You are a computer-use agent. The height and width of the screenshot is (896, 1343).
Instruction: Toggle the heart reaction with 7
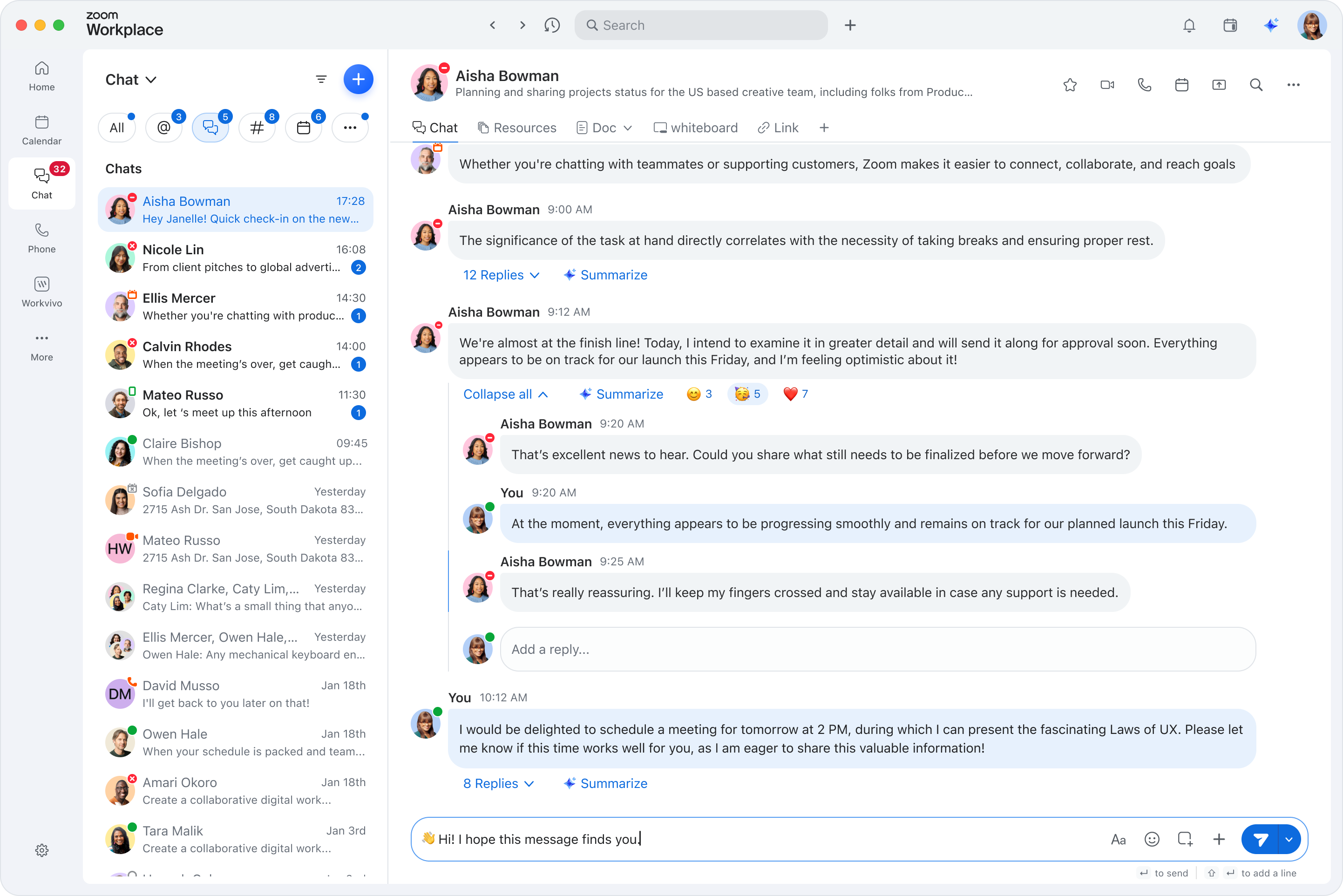click(x=795, y=394)
